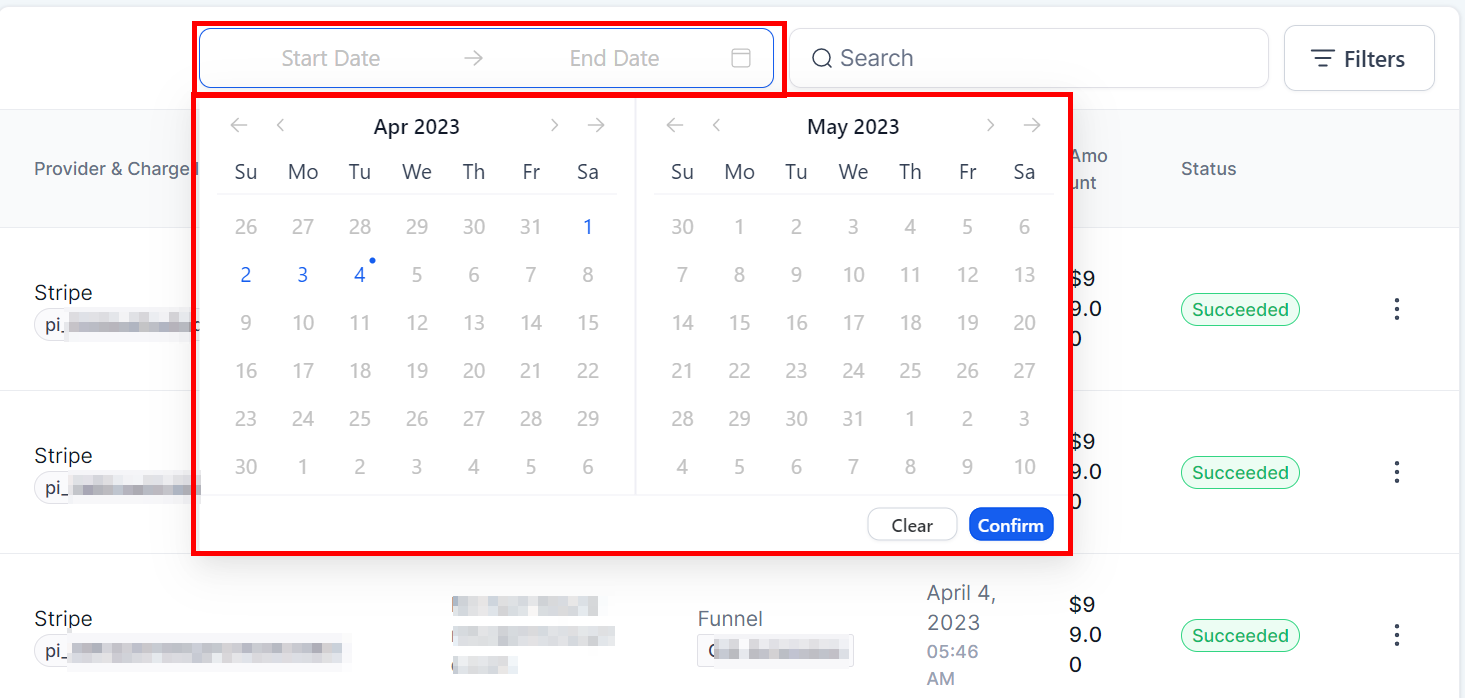Open actions menu for first Stripe transaction
This screenshot has height=698, width=1465.
(x=1397, y=309)
